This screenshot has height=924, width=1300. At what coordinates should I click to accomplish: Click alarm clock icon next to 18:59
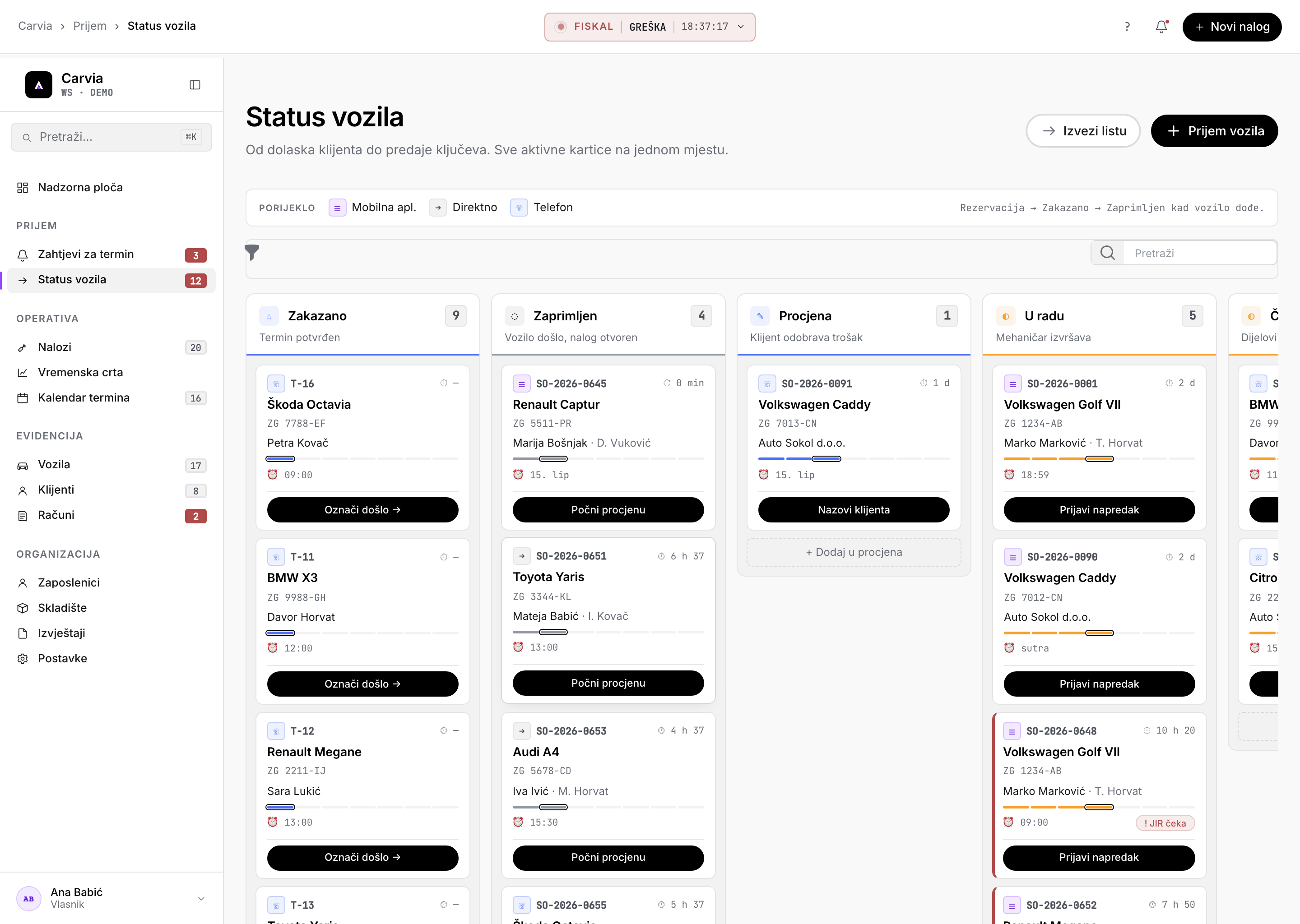(1009, 475)
